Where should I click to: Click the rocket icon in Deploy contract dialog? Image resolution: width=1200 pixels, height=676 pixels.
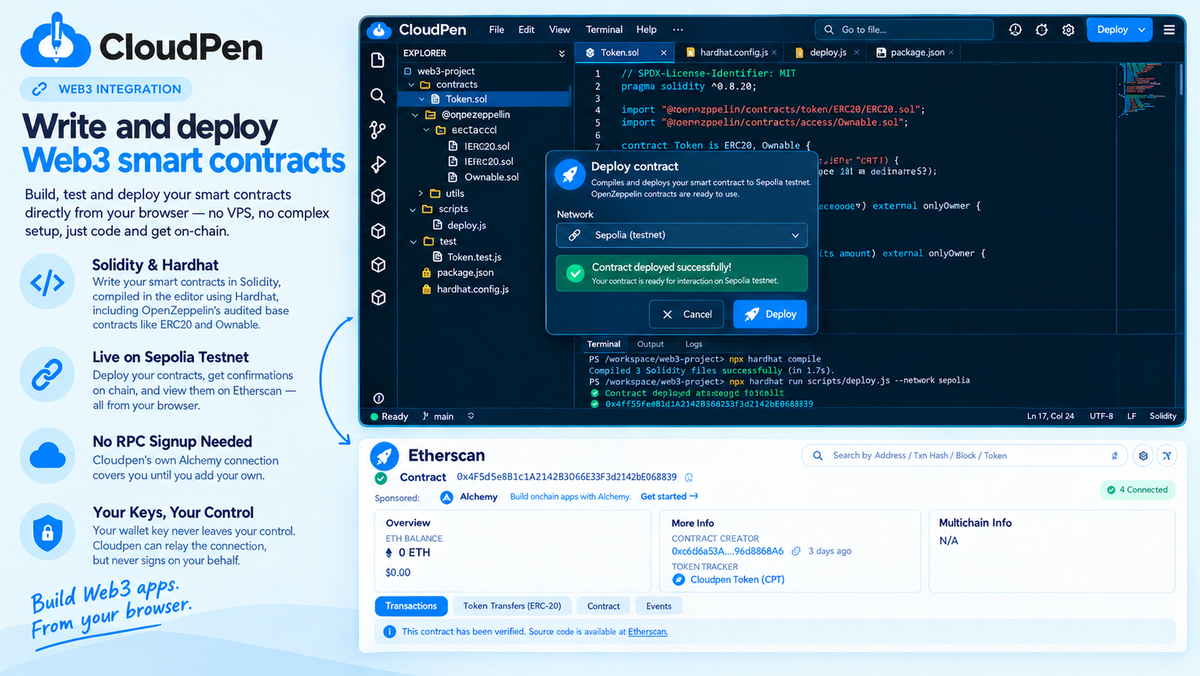pyautogui.click(x=569, y=175)
